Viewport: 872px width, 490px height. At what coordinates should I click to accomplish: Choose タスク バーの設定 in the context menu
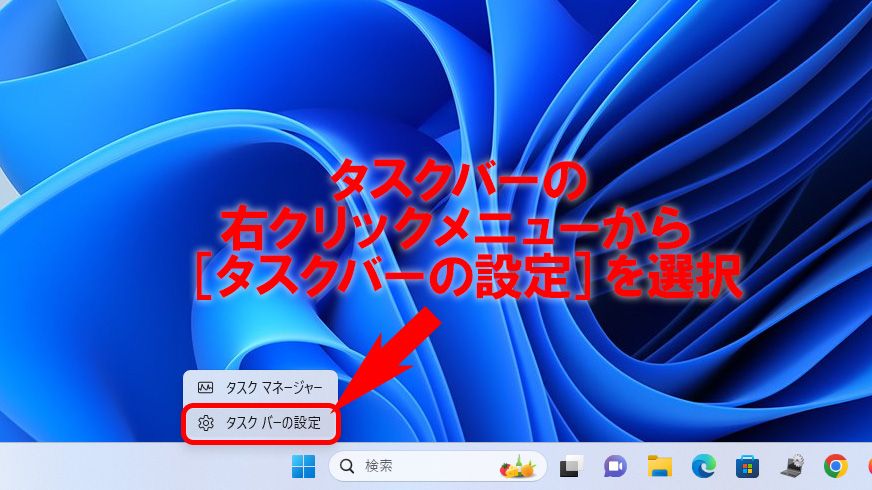(260, 423)
